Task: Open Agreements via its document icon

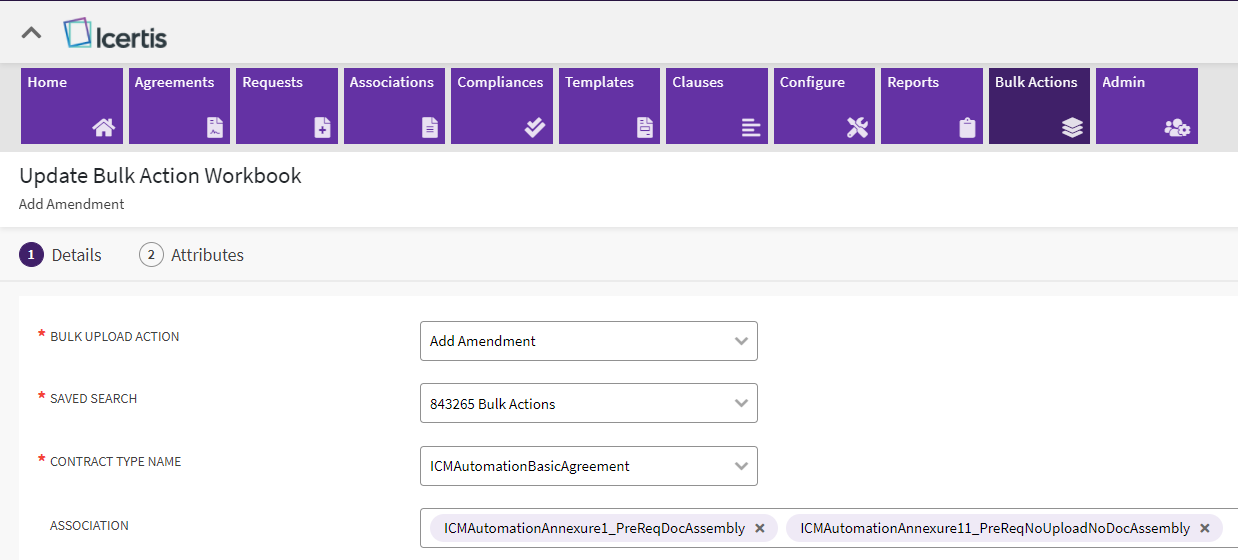Action: coord(215,127)
